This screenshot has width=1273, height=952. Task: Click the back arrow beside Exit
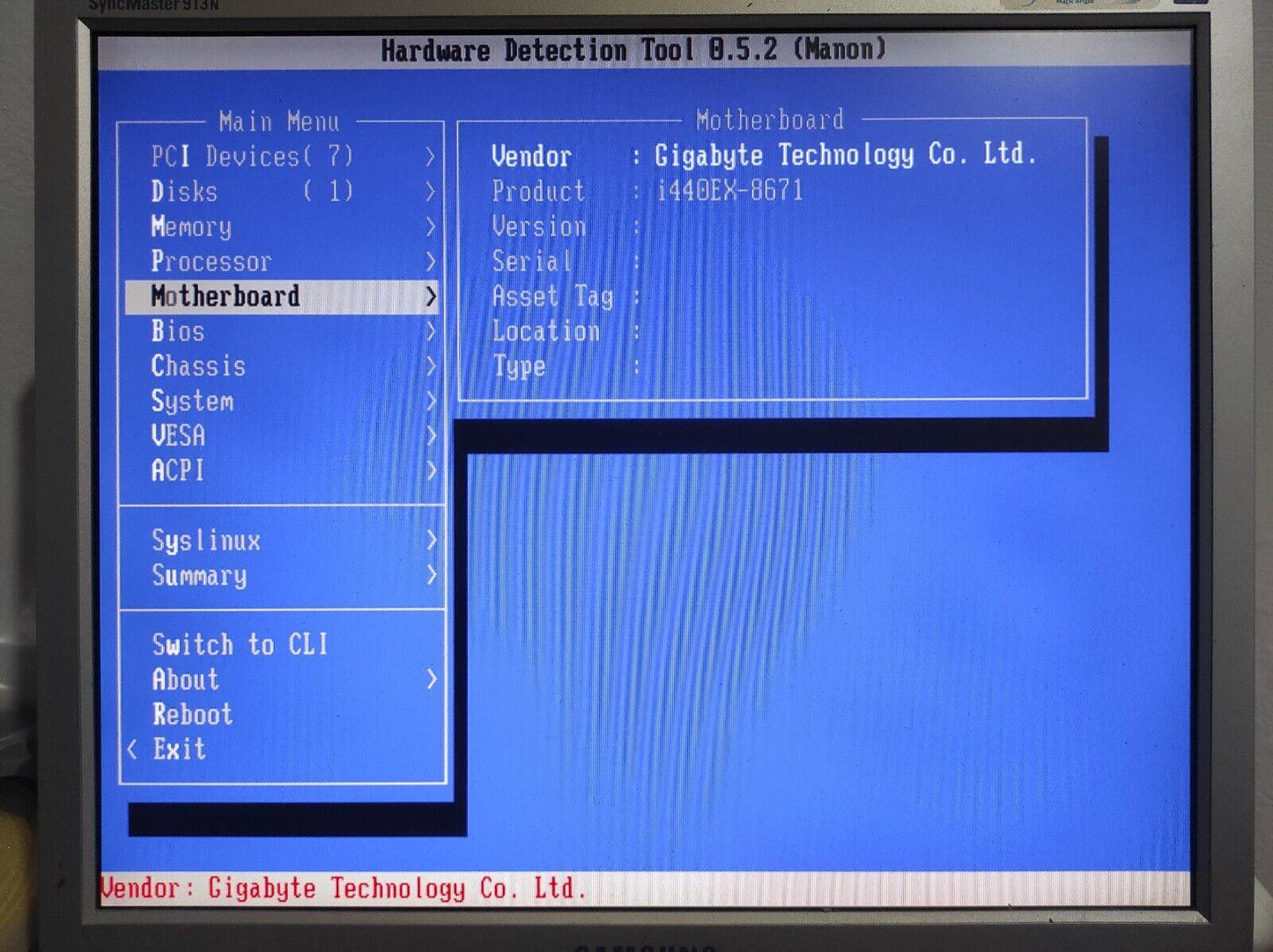click(132, 749)
